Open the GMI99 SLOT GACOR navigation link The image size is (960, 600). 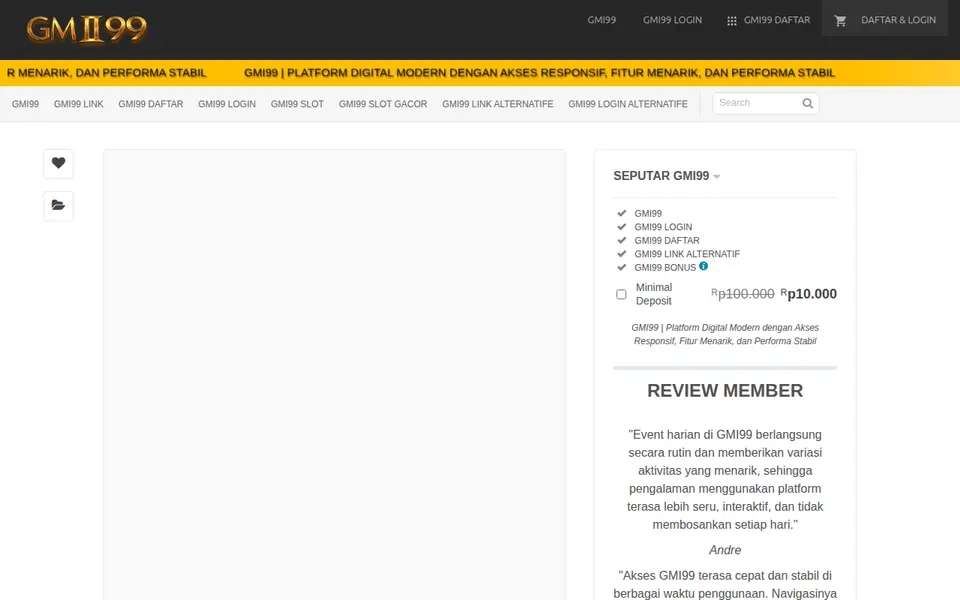click(383, 104)
